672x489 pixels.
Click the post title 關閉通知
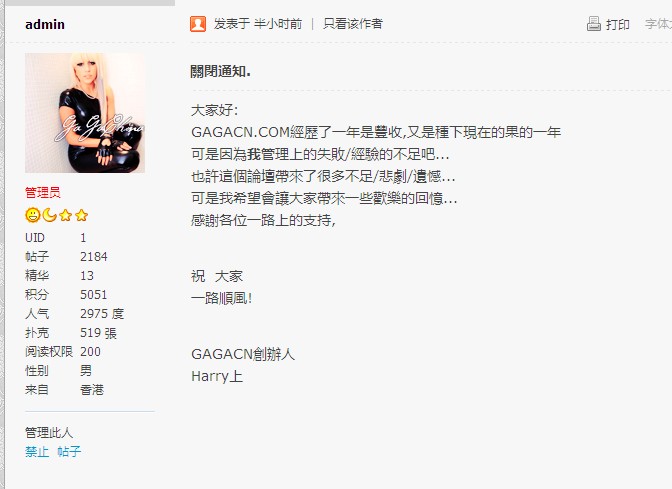221,71
